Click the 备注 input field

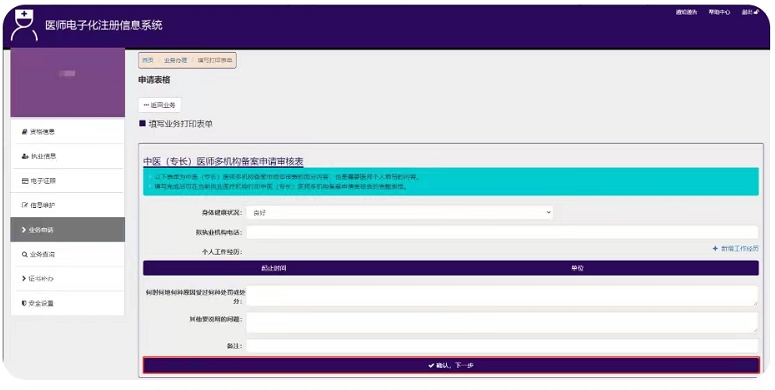coord(502,346)
